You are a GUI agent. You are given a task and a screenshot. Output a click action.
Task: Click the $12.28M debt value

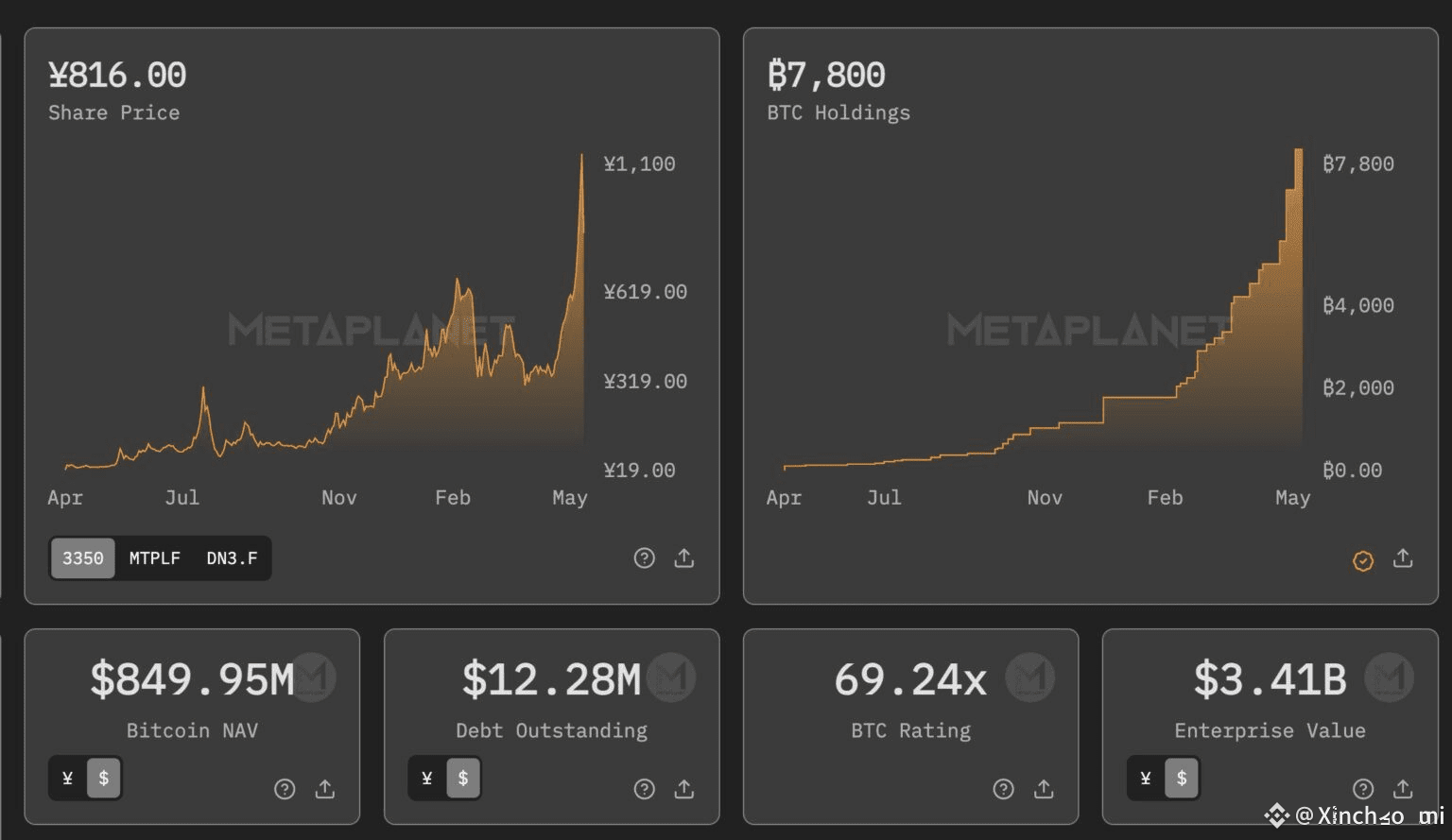pyautogui.click(x=552, y=679)
